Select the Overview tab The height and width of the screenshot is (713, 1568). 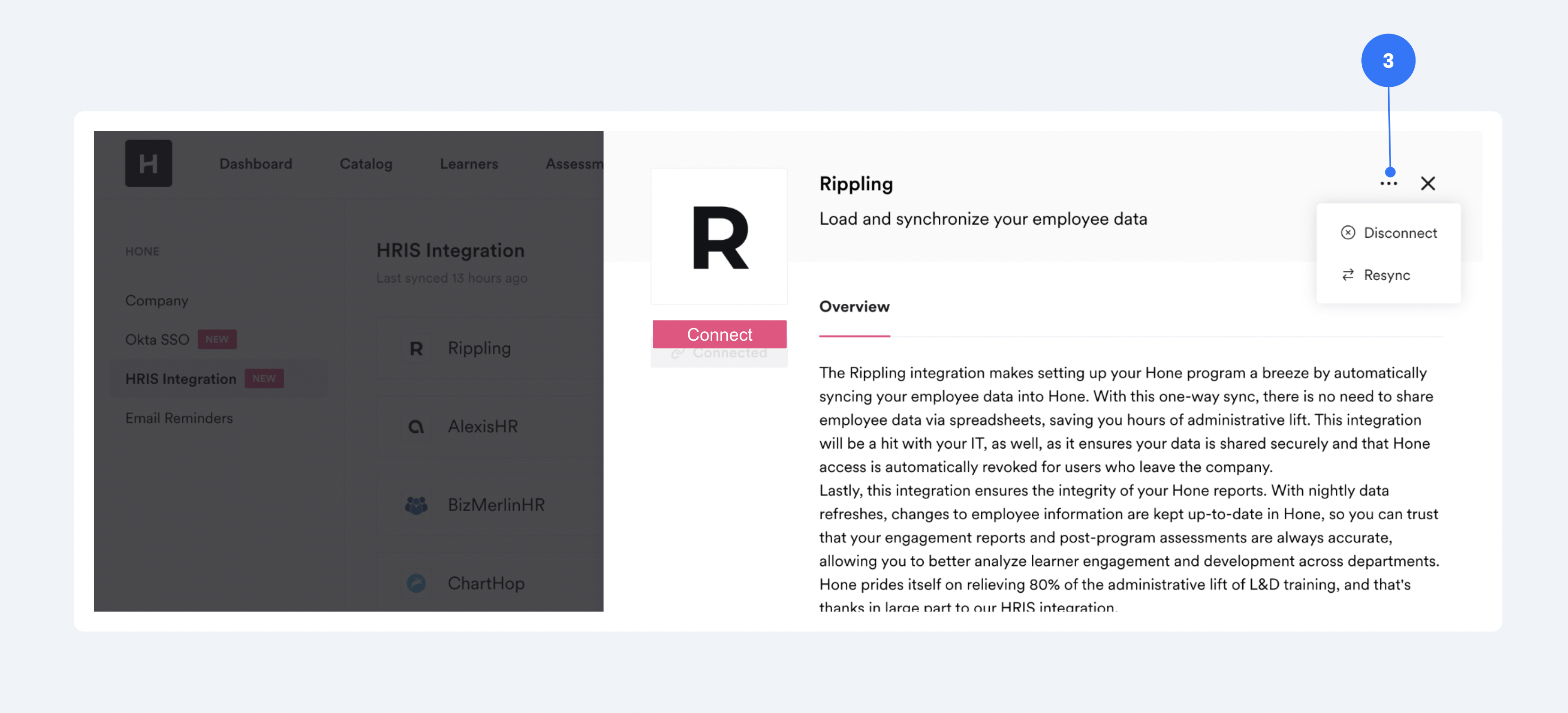click(854, 307)
